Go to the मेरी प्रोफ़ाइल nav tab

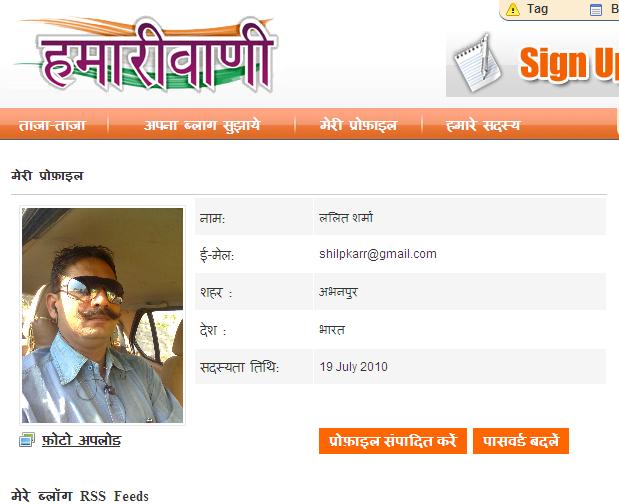click(x=358, y=125)
